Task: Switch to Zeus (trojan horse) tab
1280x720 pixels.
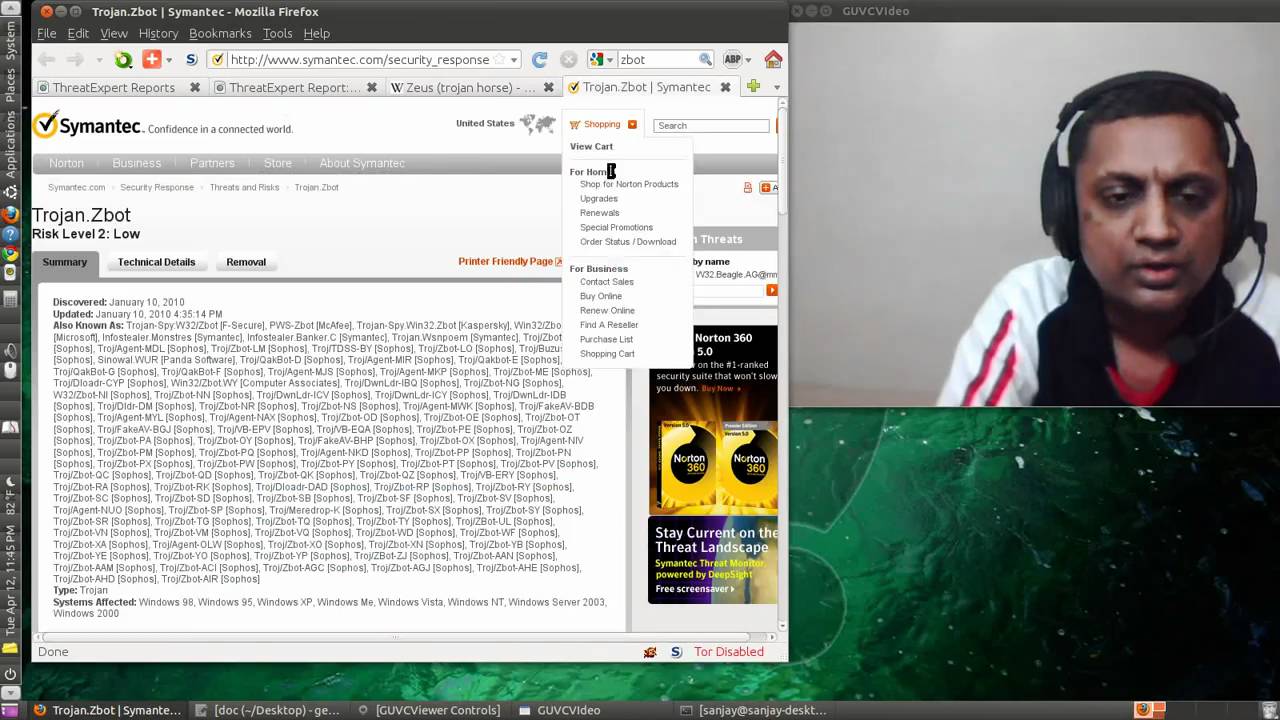Action: coord(471,88)
